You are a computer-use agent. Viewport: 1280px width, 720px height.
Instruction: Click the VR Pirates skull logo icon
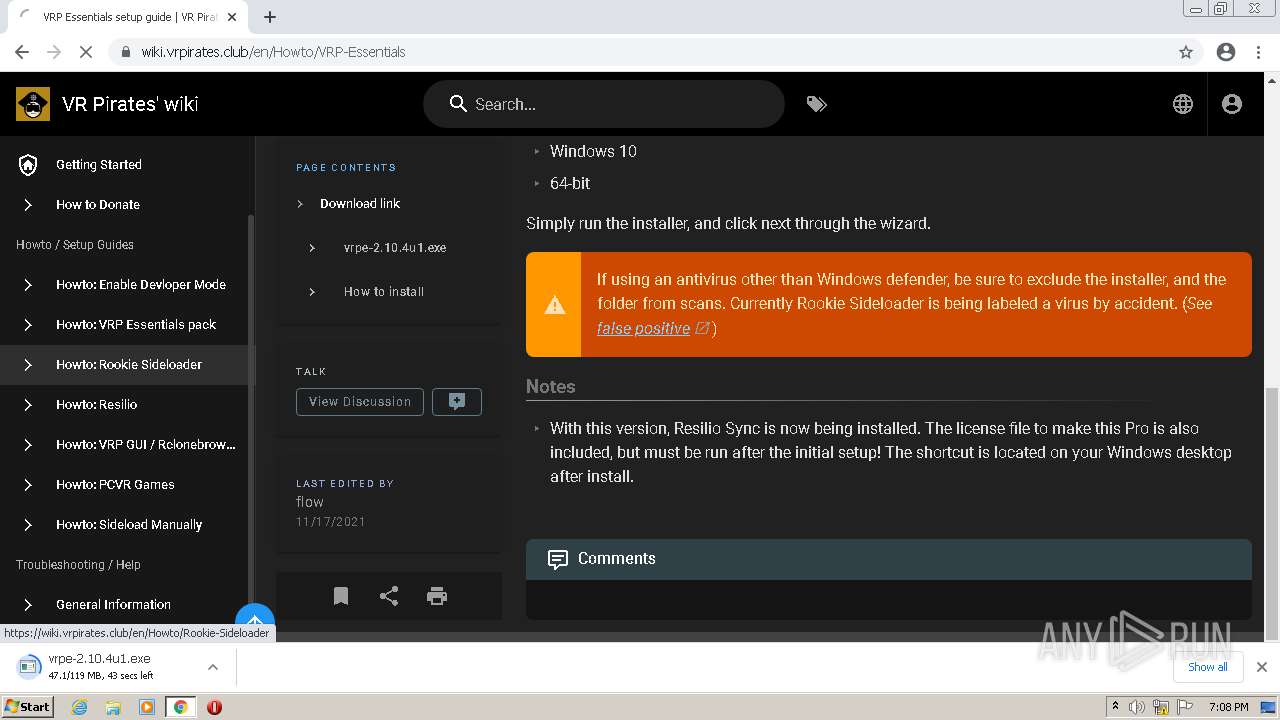click(33, 104)
